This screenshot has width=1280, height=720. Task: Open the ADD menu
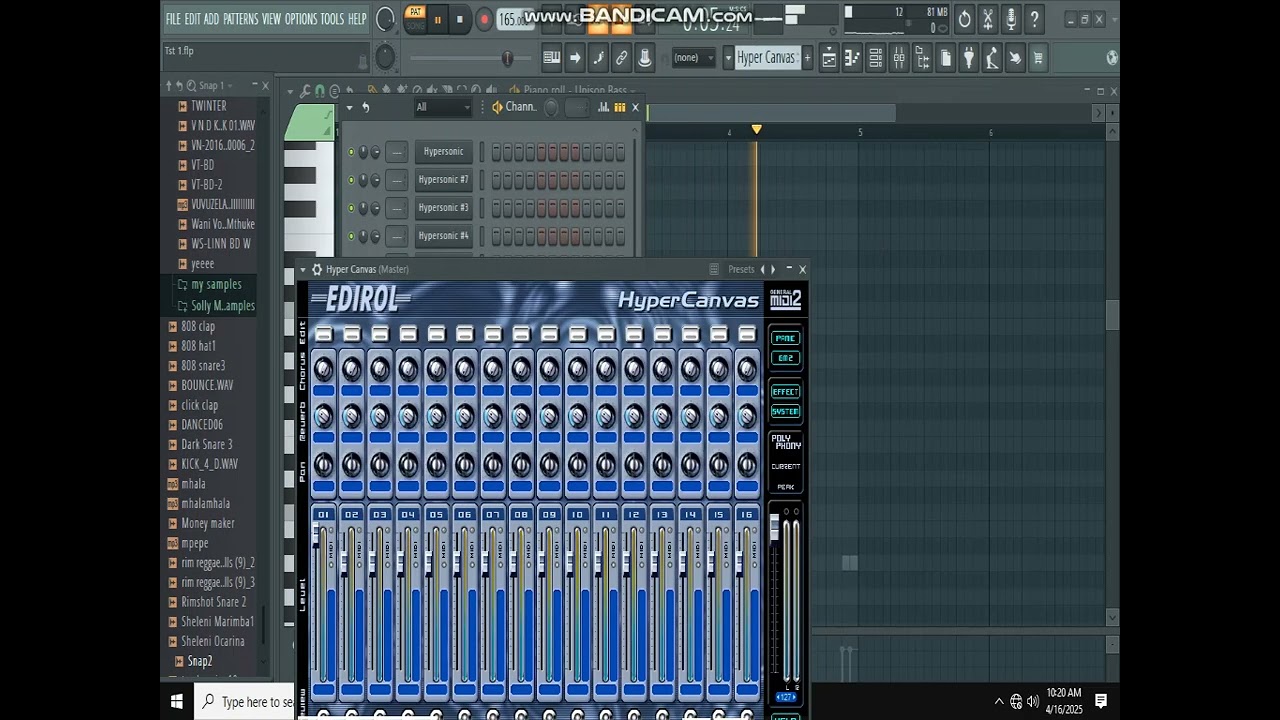tap(211, 19)
